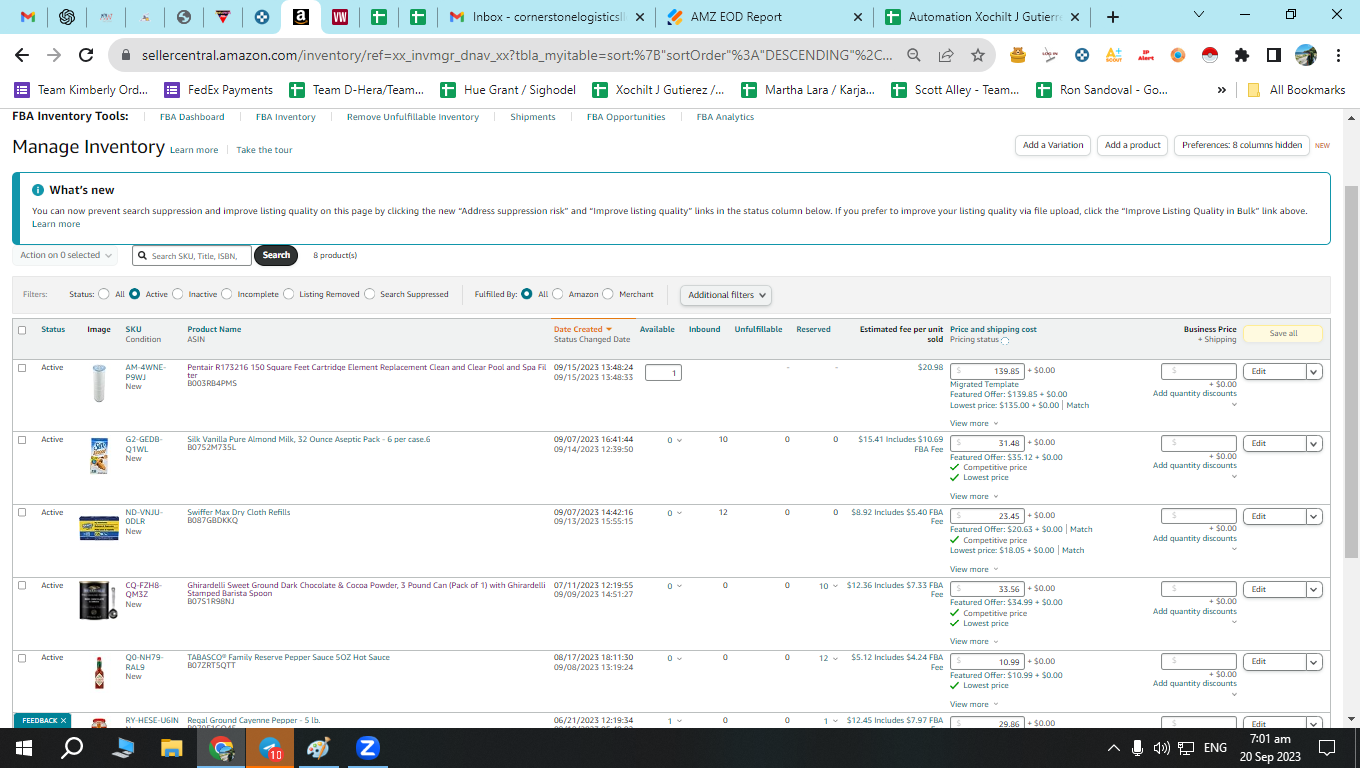1360x768 pixels.
Task: Click the Search button
Action: (276, 255)
